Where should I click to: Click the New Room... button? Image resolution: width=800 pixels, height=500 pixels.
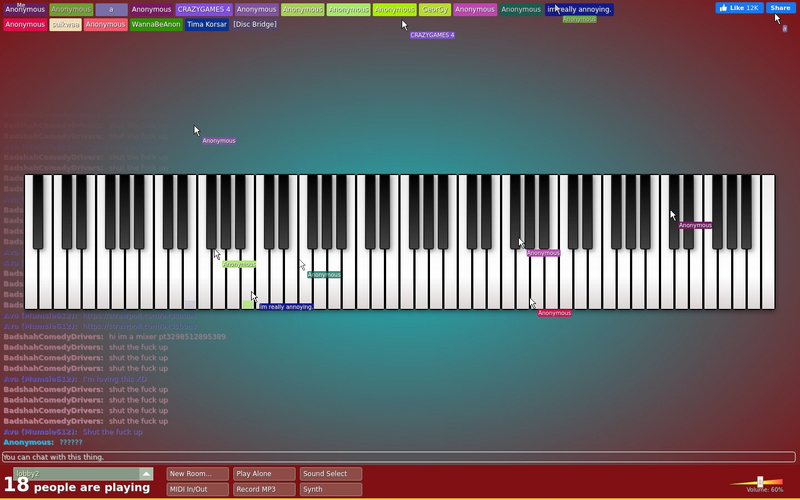pyautogui.click(x=197, y=473)
